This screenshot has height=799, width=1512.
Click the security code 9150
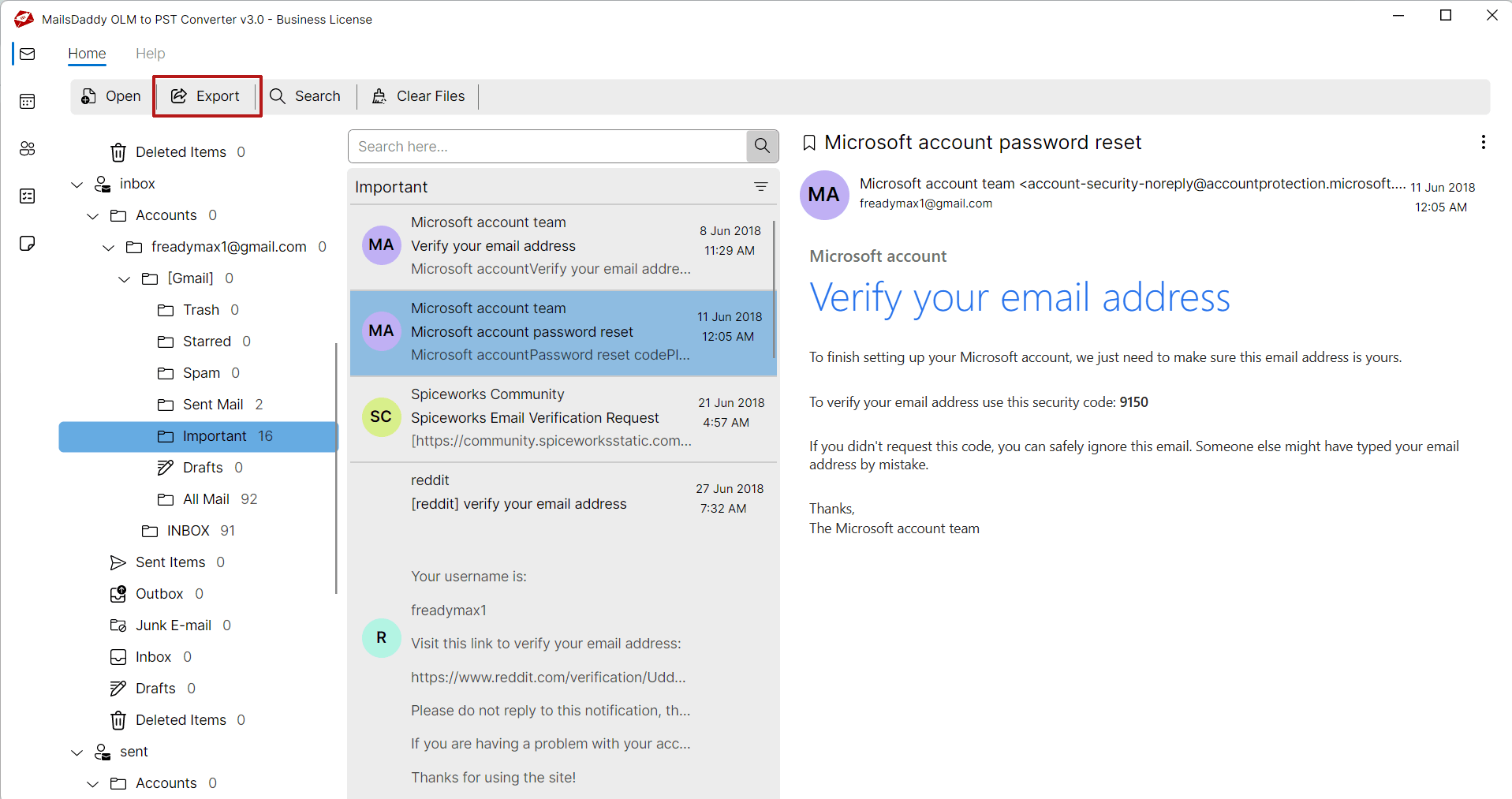(x=1133, y=402)
